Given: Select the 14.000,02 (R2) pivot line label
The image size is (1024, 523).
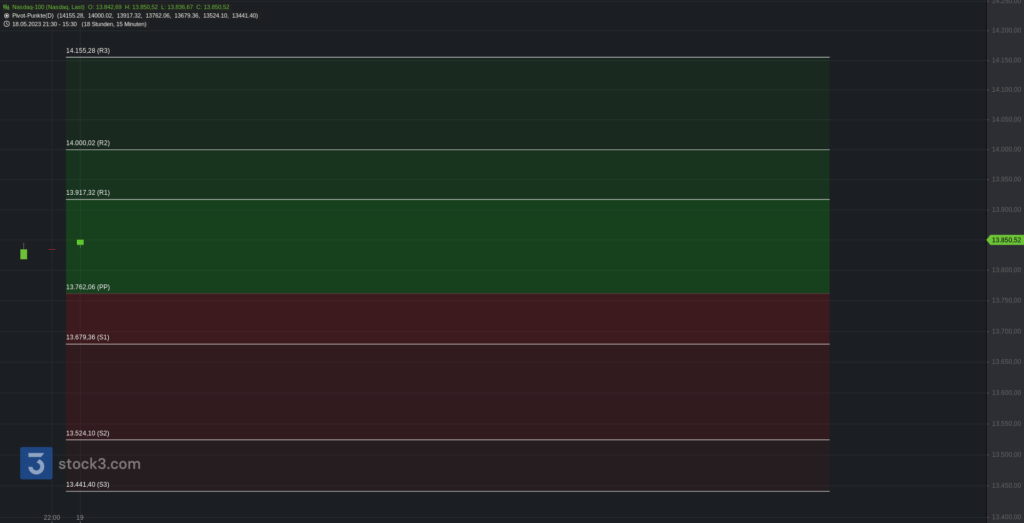Looking at the screenshot, I should pos(88,143).
